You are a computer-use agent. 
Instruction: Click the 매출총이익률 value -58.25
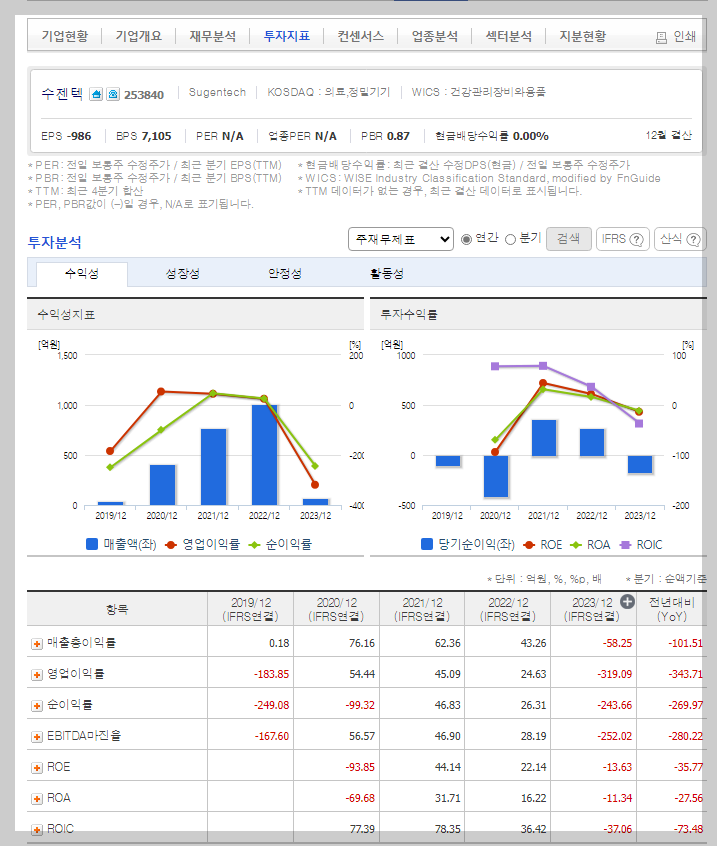tap(617, 643)
